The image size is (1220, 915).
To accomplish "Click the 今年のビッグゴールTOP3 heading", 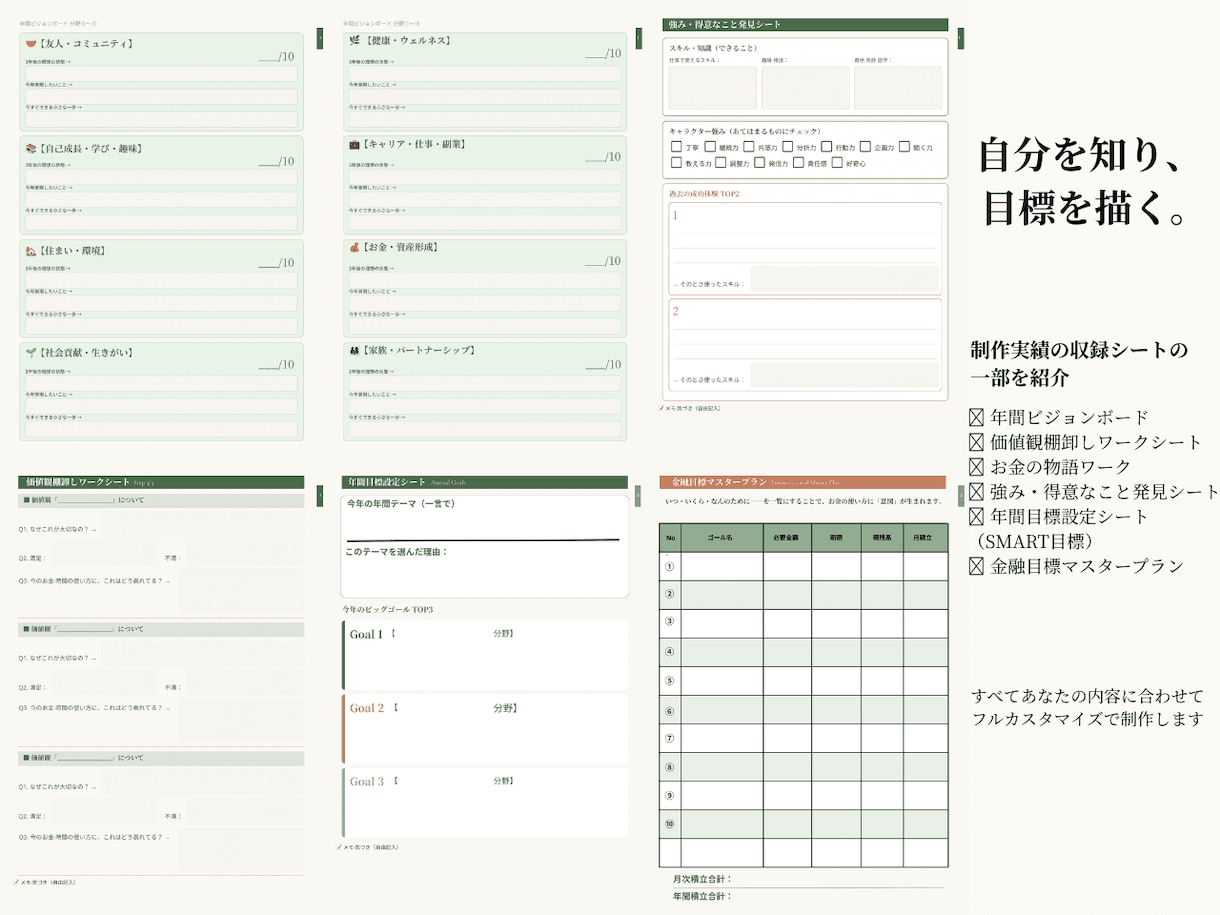I will click(388, 609).
